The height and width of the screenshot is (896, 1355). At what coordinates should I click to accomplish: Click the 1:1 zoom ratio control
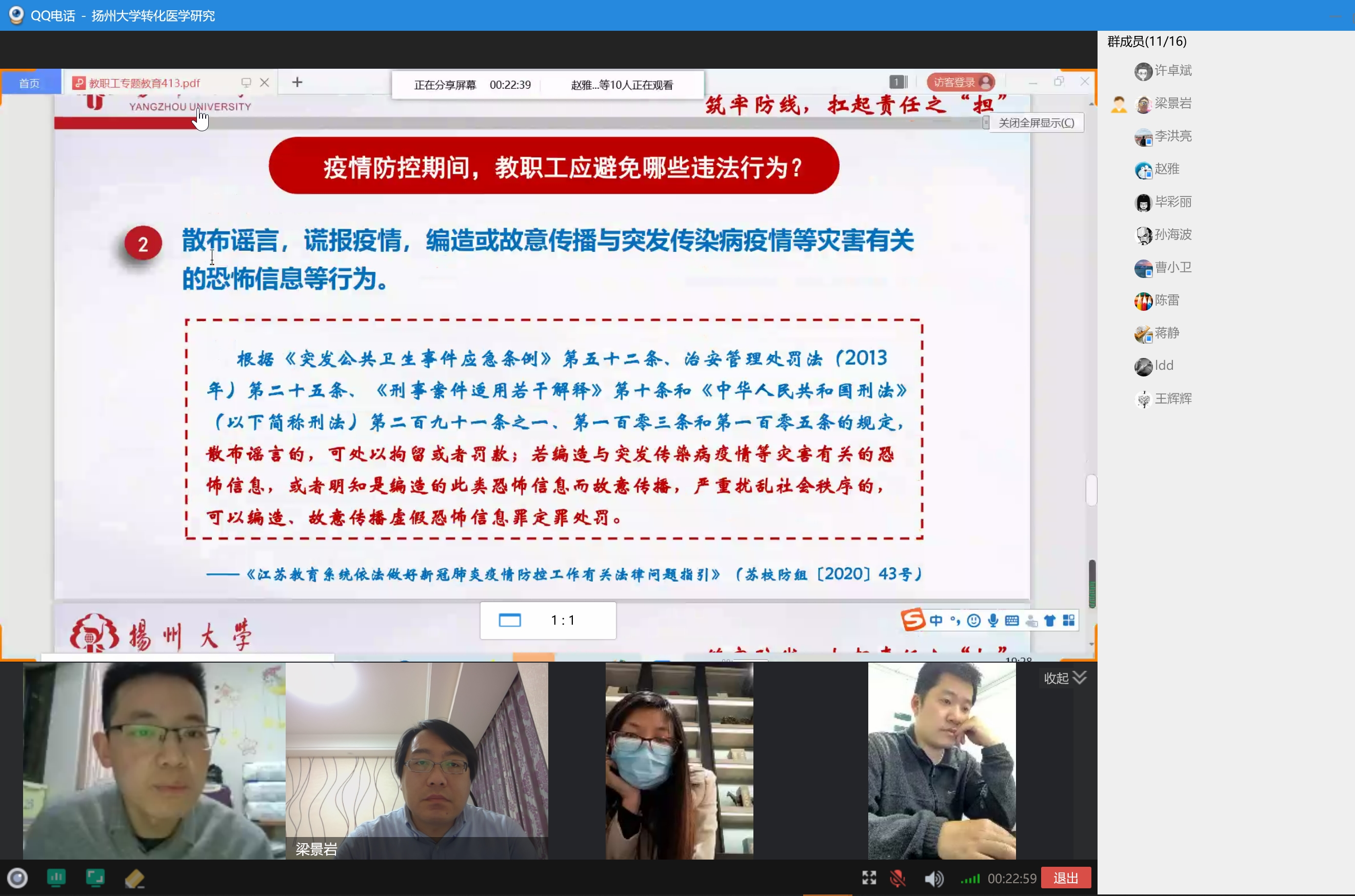562,620
